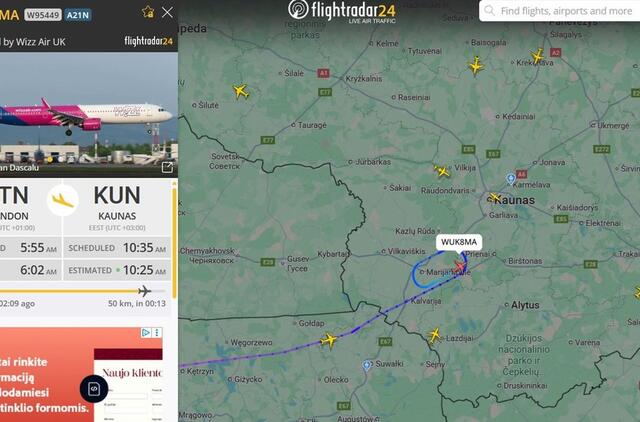The width and height of the screenshot is (640, 422).
Task: Select yellow plane near Šilutė
Action: [241, 91]
